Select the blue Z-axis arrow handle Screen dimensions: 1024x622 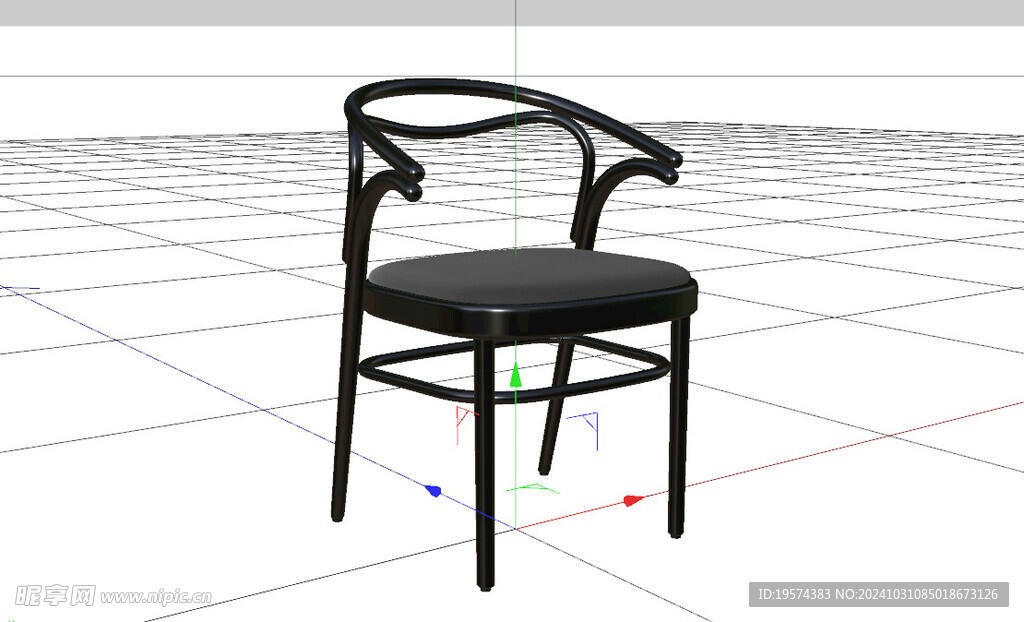[434, 490]
